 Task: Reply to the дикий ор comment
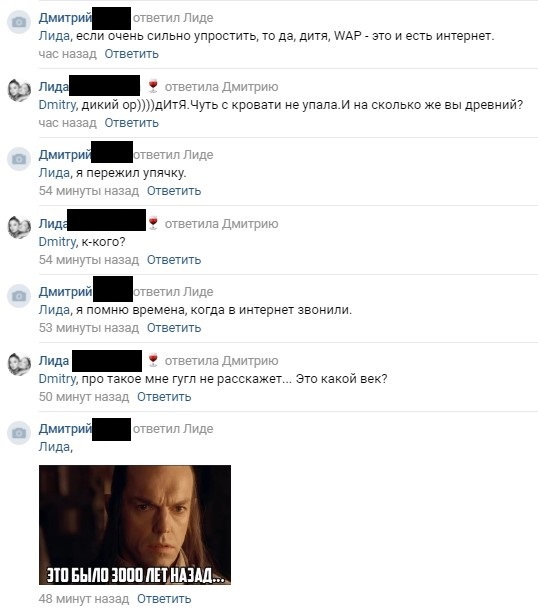131,123
